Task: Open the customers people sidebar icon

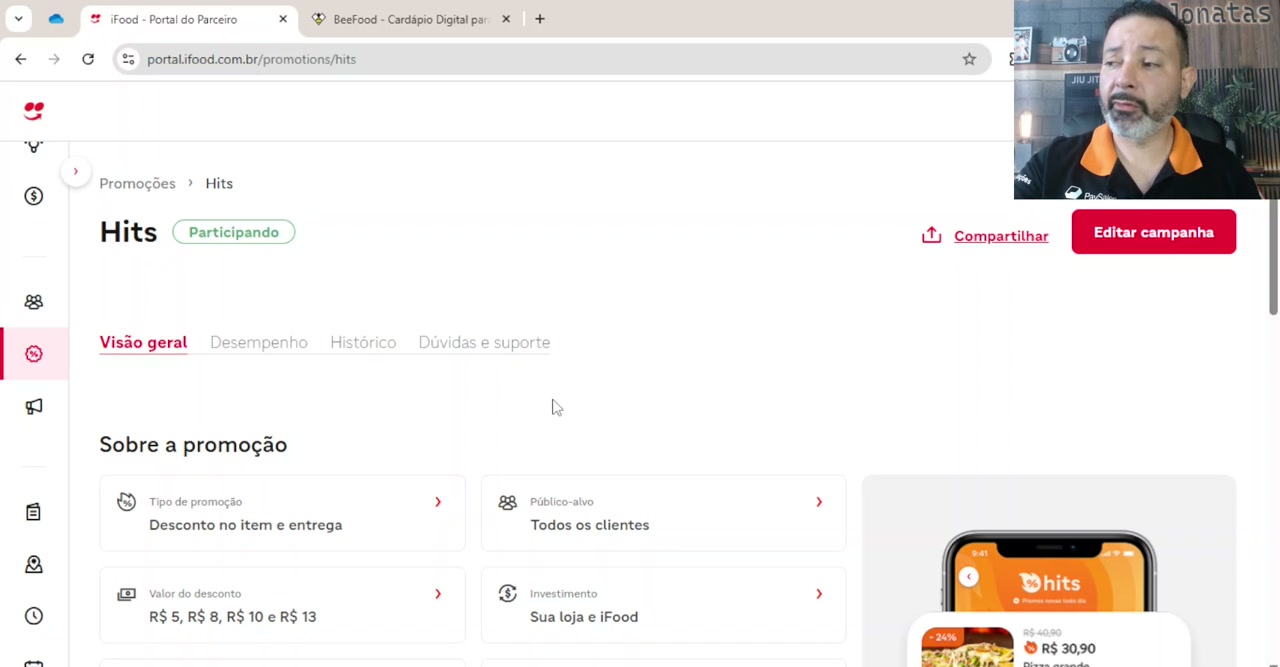Action: pyautogui.click(x=34, y=302)
